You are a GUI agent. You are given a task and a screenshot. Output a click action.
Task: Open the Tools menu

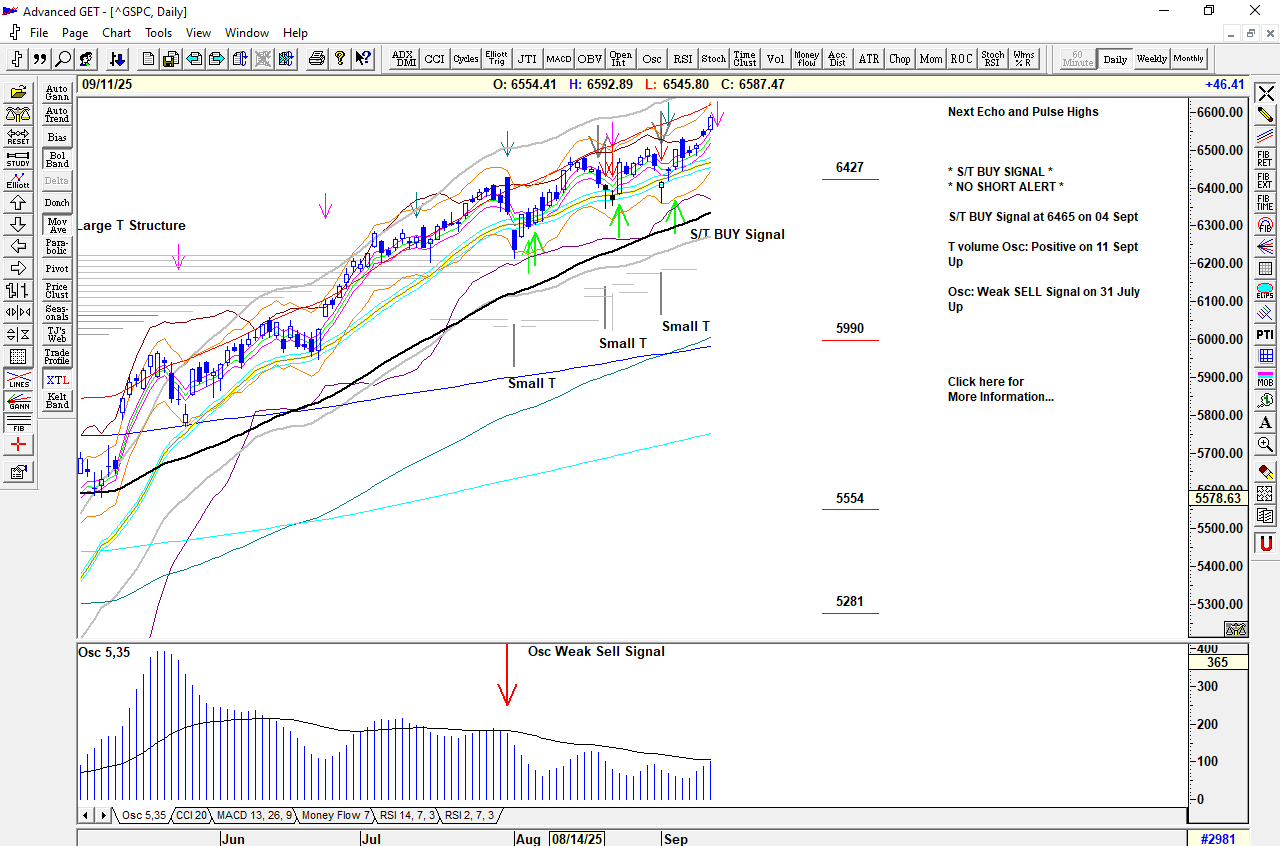[158, 33]
